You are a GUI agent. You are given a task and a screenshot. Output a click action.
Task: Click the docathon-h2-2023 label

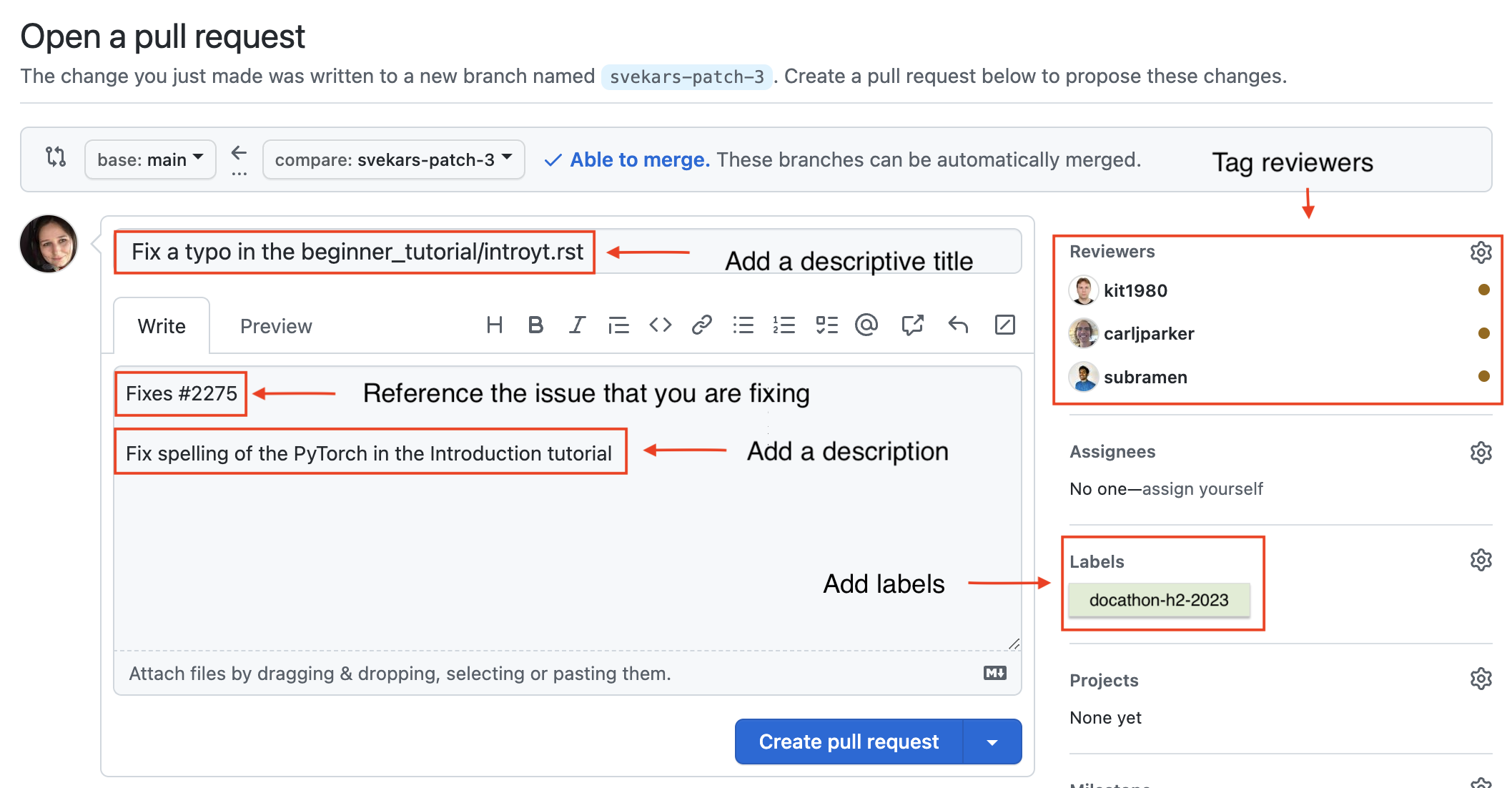[1158, 600]
